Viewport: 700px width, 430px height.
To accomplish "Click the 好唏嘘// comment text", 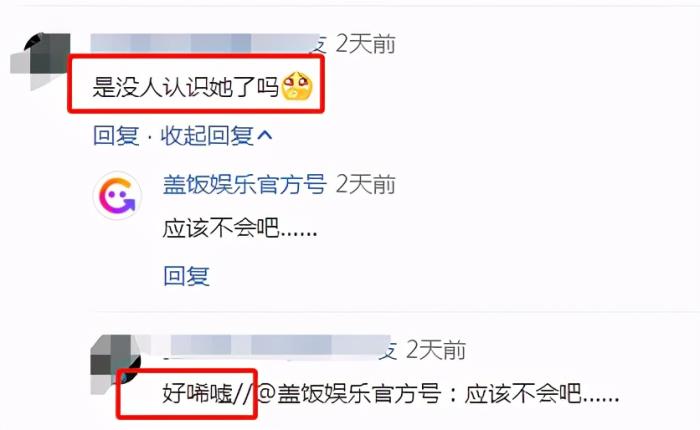I will point(208,394).
